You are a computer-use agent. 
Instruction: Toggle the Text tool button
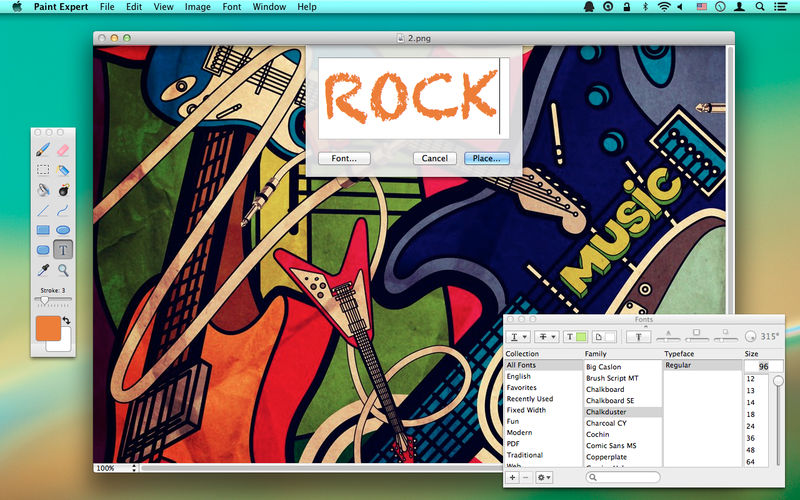[x=63, y=250]
